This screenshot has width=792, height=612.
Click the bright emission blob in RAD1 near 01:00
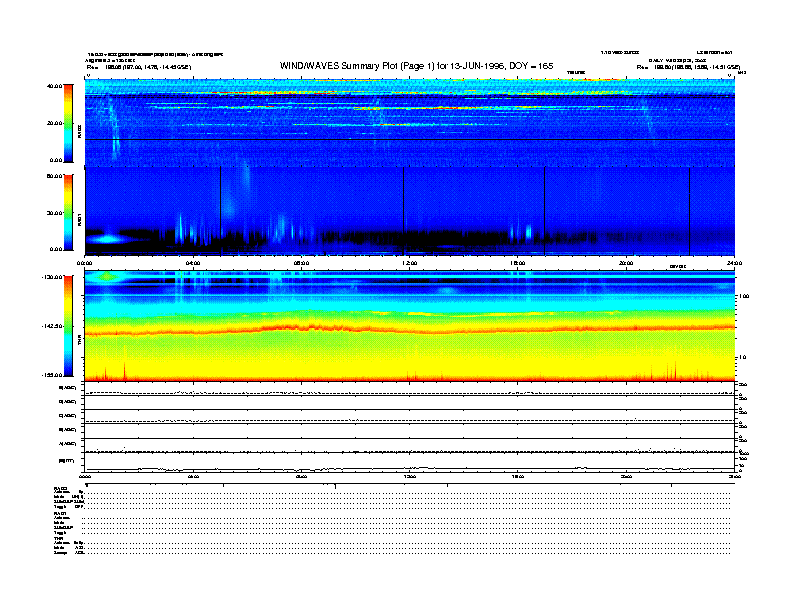[x=108, y=239]
